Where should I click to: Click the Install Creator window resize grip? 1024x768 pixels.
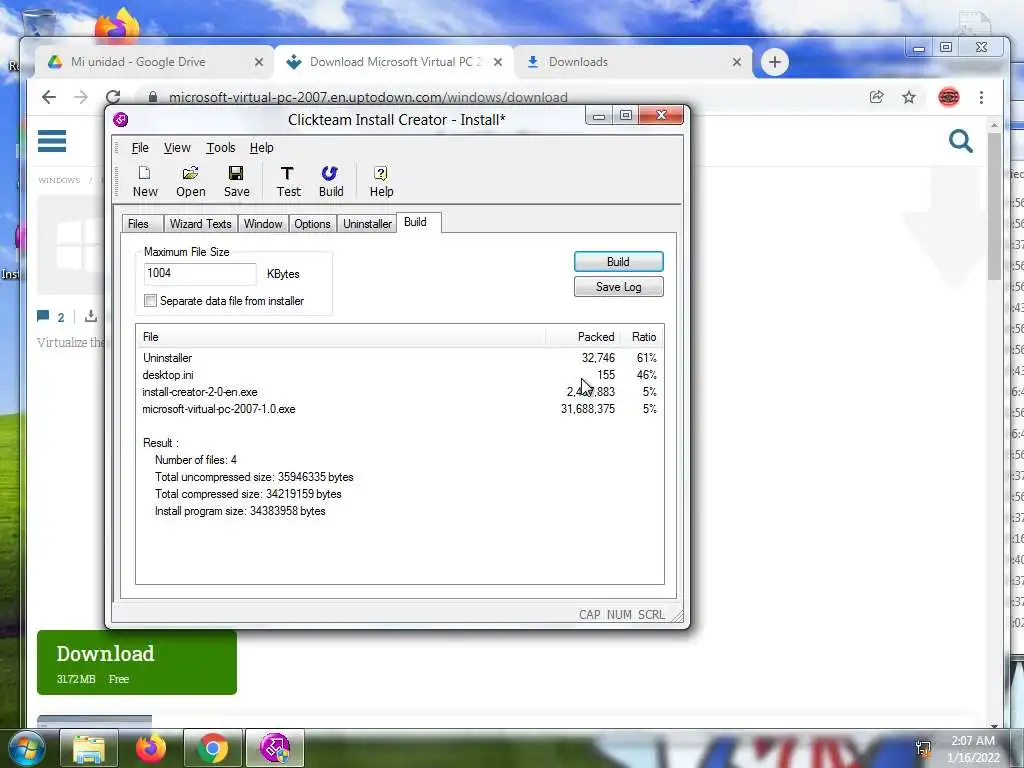click(x=677, y=615)
